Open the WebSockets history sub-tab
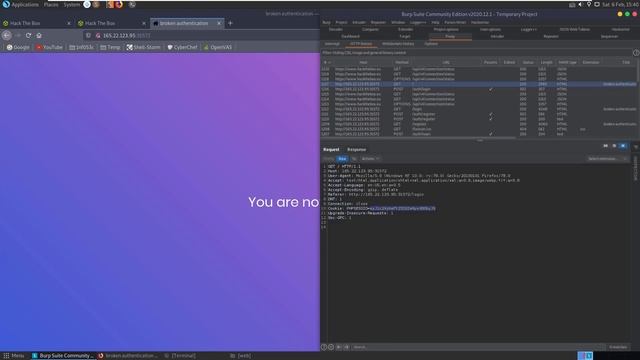This screenshot has width=640, height=360. click(x=398, y=44)
